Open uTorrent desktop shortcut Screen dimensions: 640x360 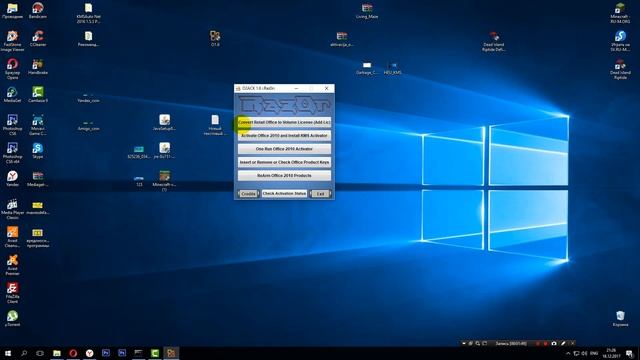[x=12, y=318]
